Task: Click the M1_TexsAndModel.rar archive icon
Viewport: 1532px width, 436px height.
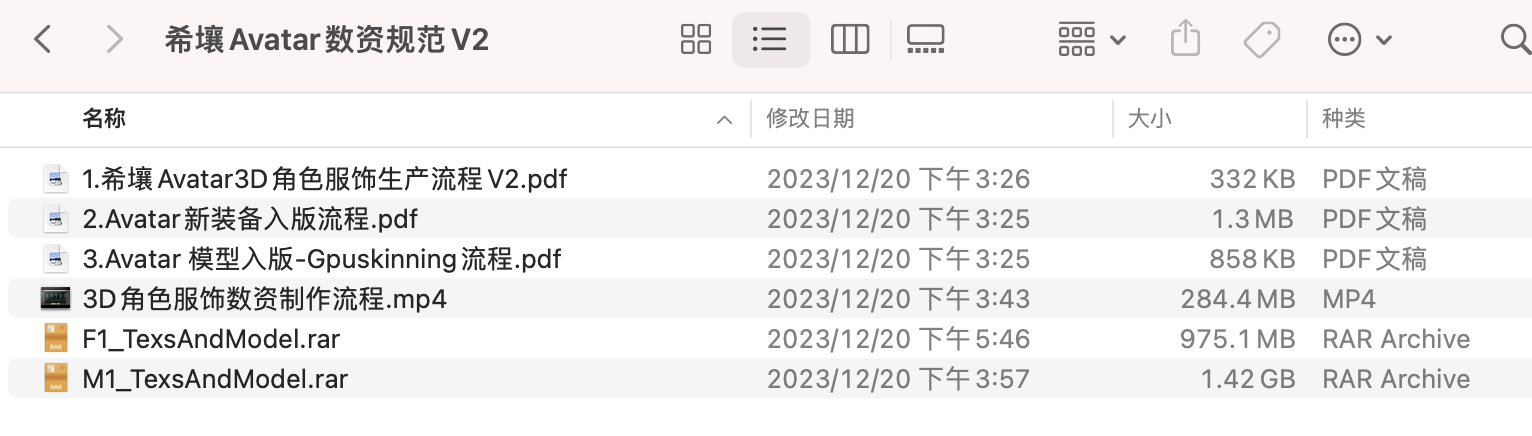Action: [x=56, y=379]
